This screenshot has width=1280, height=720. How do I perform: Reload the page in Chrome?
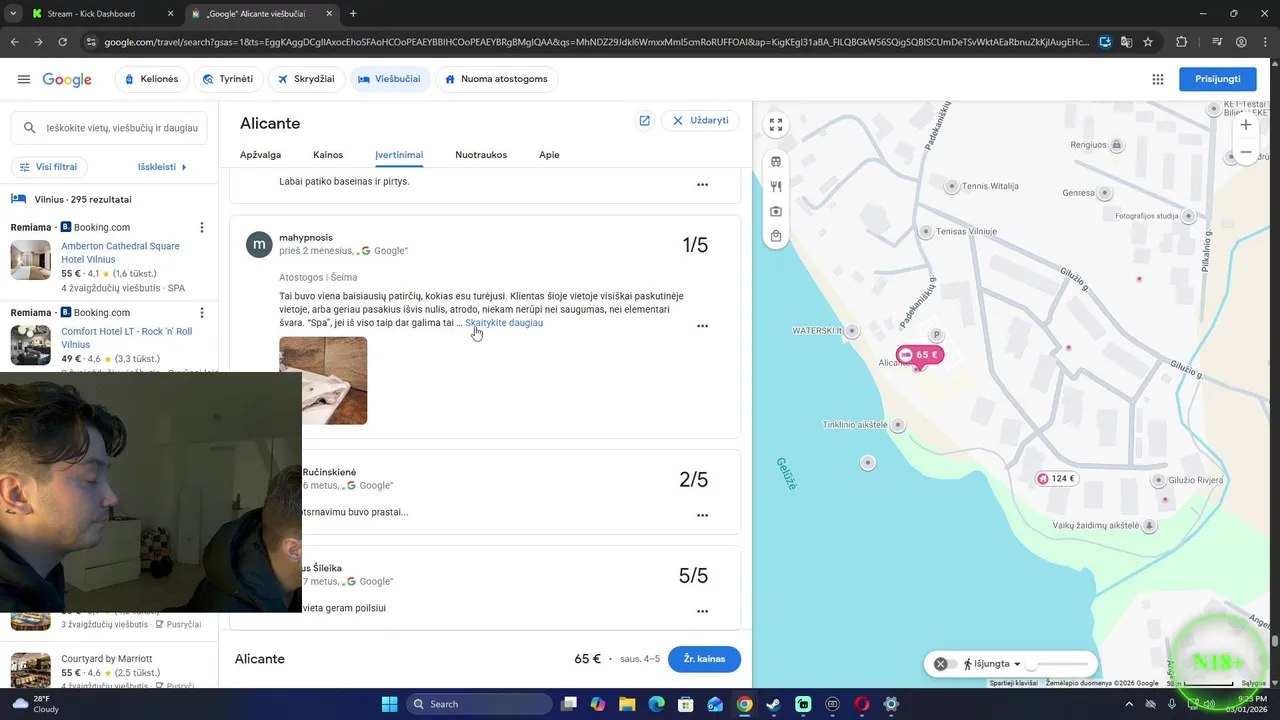(x=62, y=42)
